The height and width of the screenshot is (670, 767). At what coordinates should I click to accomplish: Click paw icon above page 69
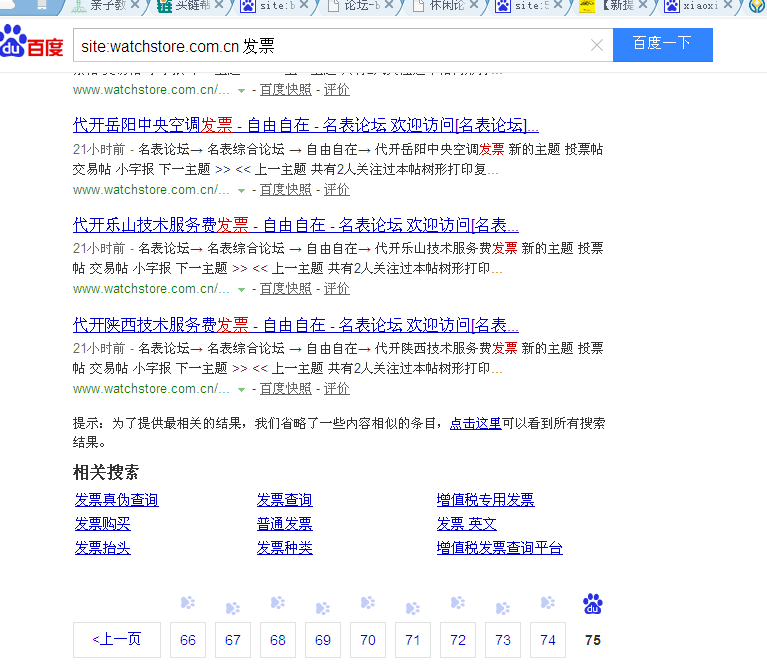[x=323, y=608]
